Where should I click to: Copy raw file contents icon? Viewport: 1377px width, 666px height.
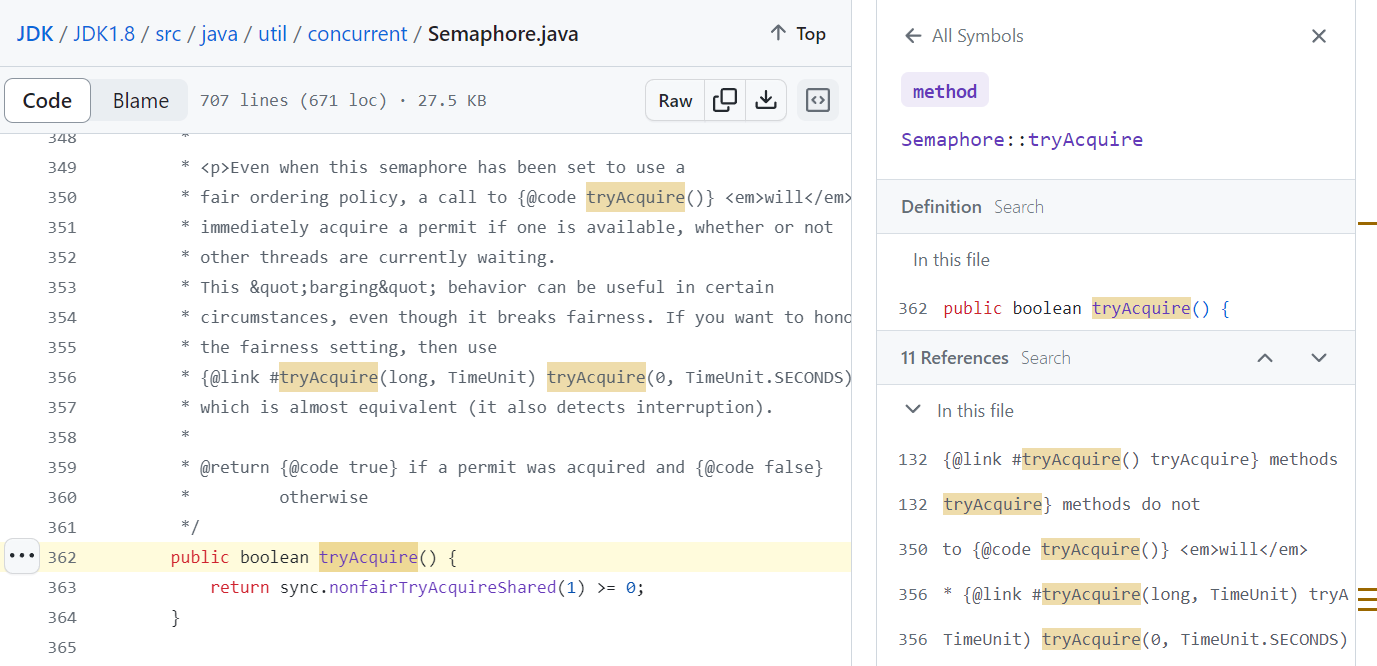tap(725, 100)
